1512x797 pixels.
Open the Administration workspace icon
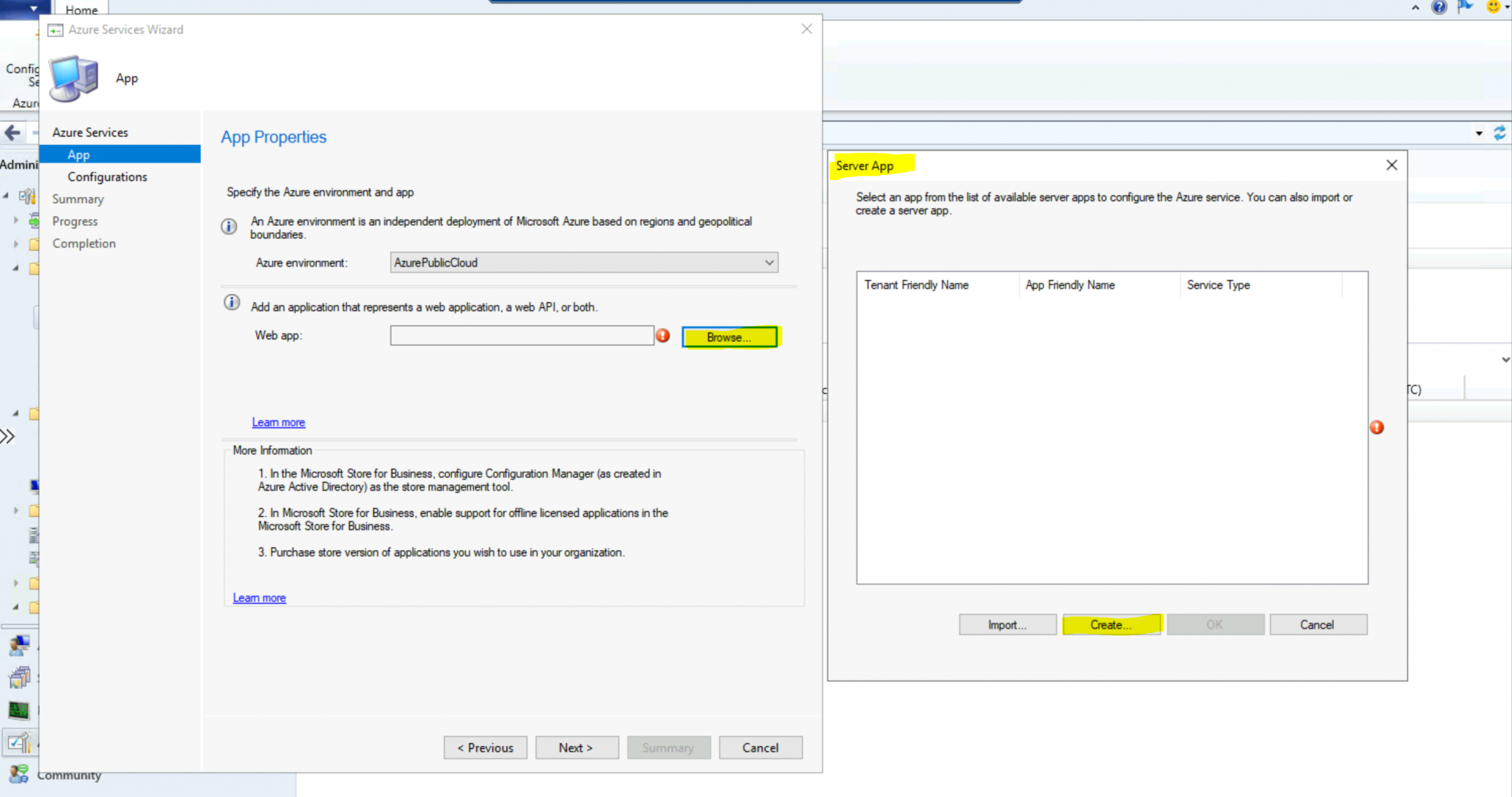pos(18,743)
